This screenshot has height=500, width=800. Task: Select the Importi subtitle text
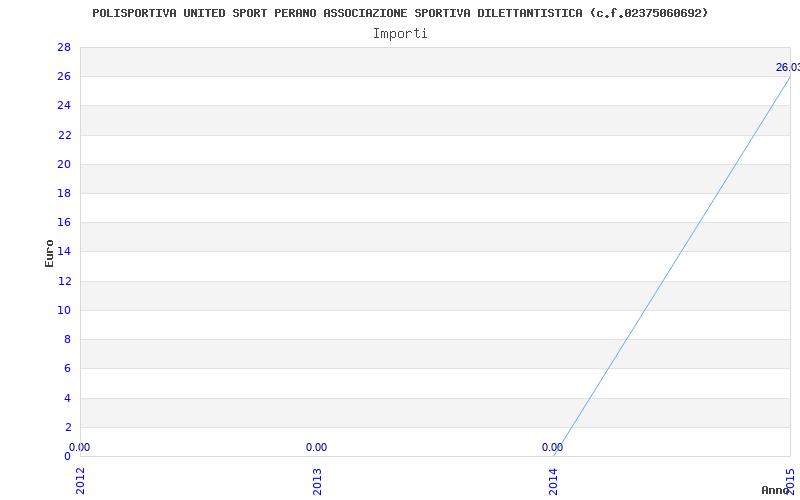pos(400,34)
